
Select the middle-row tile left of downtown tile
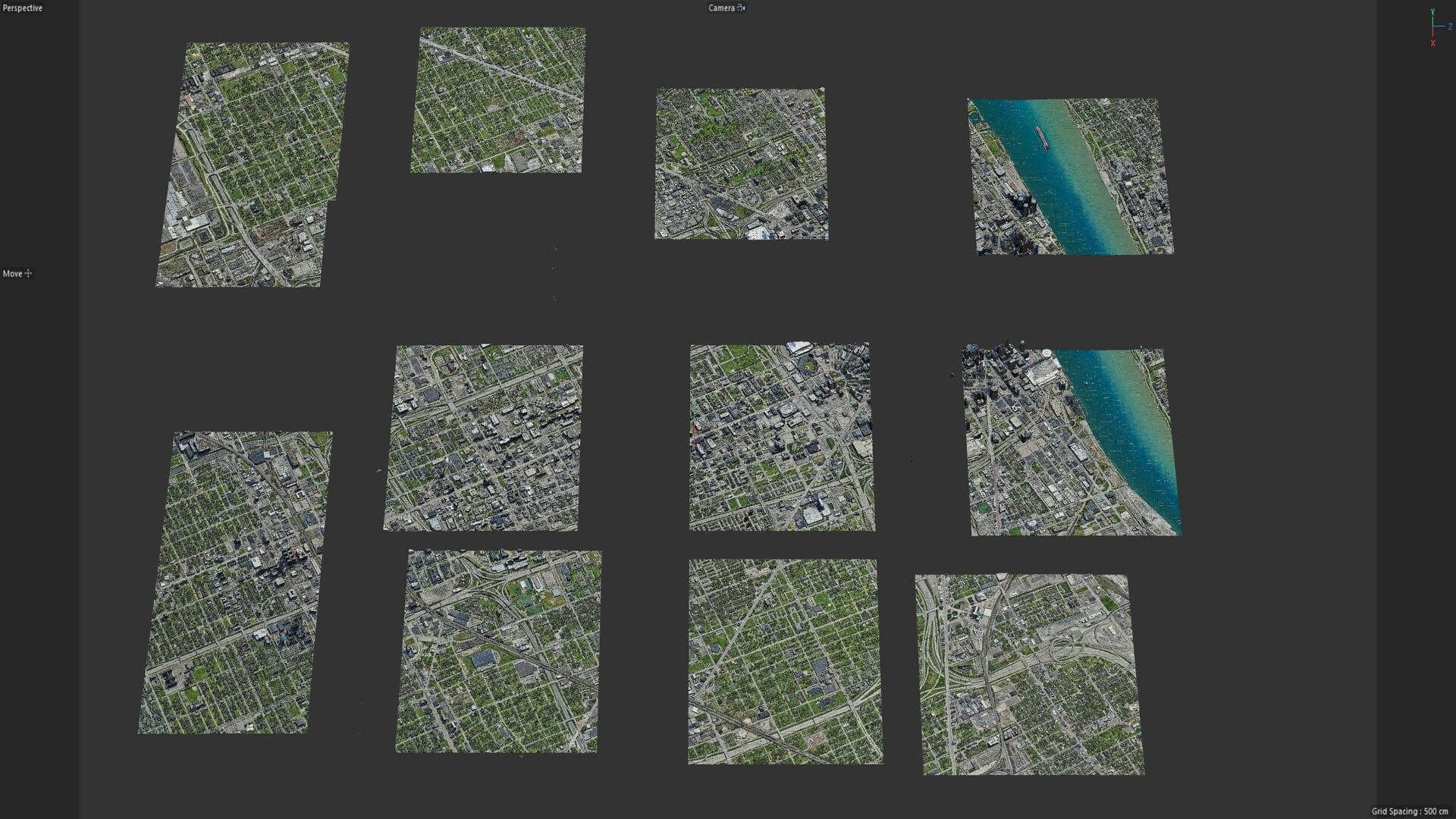484,438
